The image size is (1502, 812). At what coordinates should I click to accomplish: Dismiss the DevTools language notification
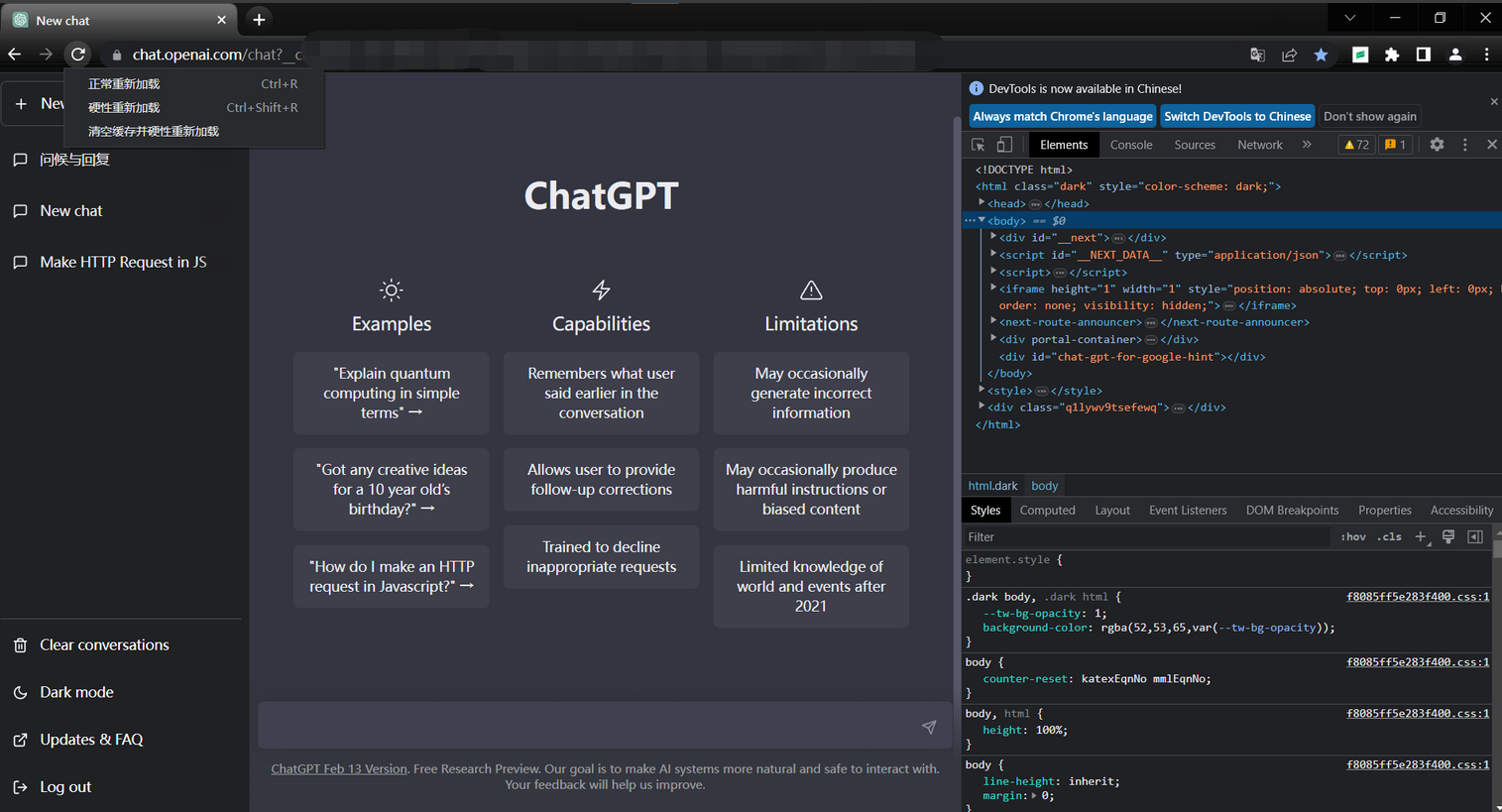(1493, 102)
